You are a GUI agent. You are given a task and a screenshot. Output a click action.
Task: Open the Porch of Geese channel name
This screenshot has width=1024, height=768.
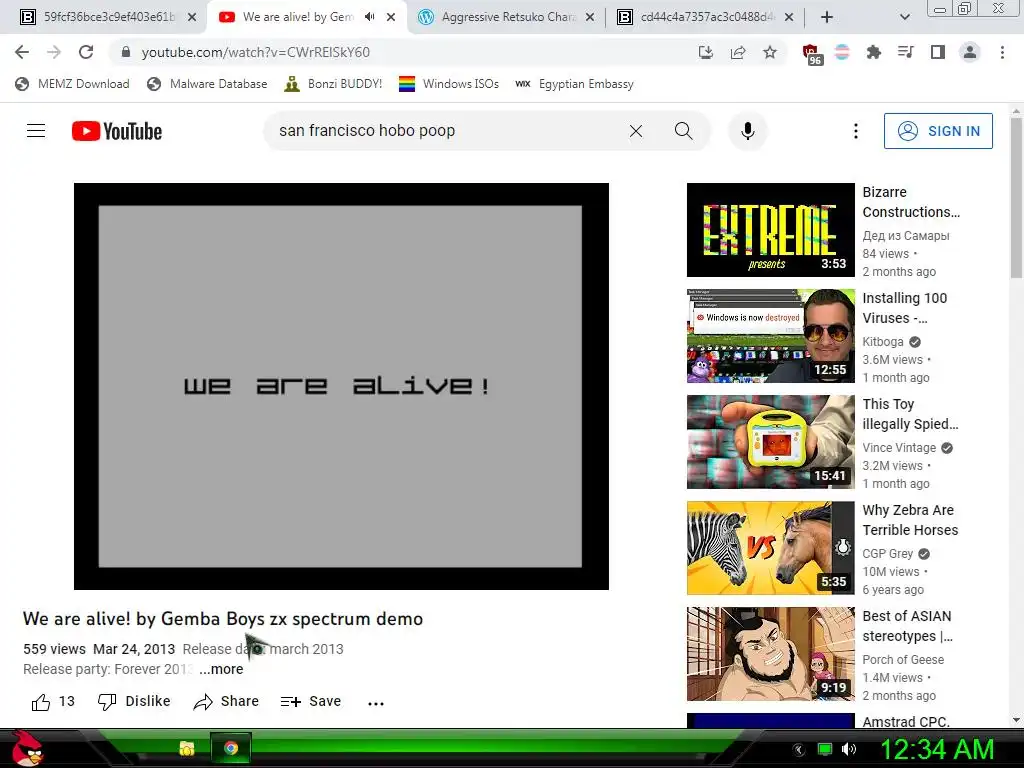click(x=903, y=660)
